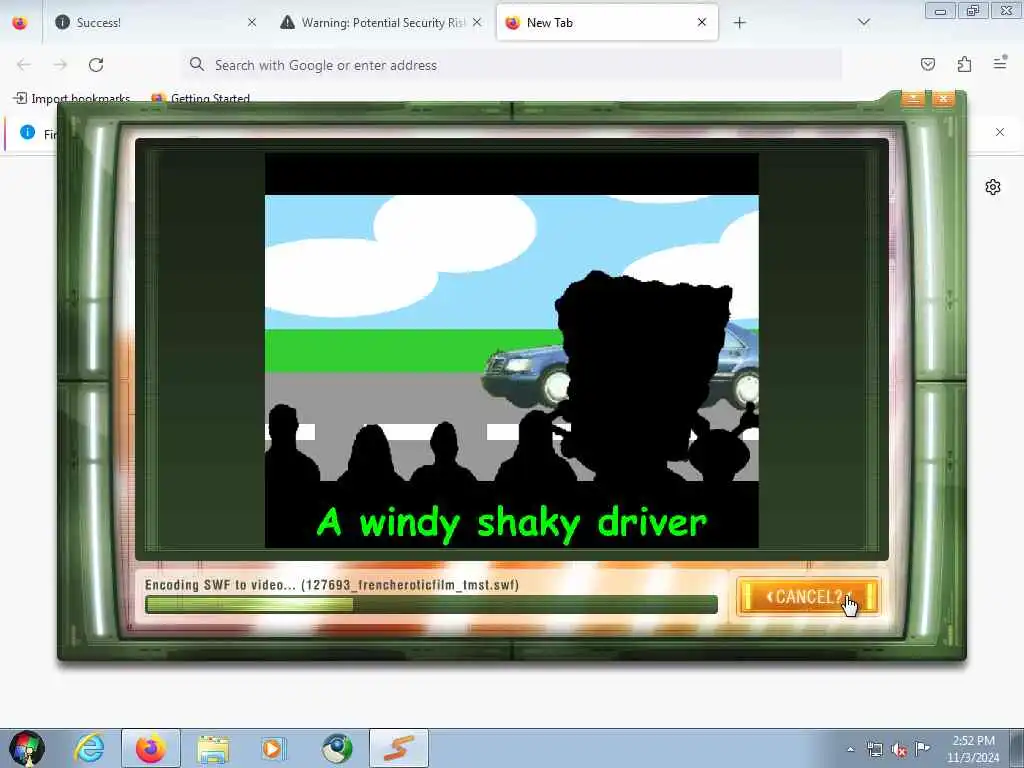
Task: Minimize the SWF converter window
Action: [x=912, y=99]
